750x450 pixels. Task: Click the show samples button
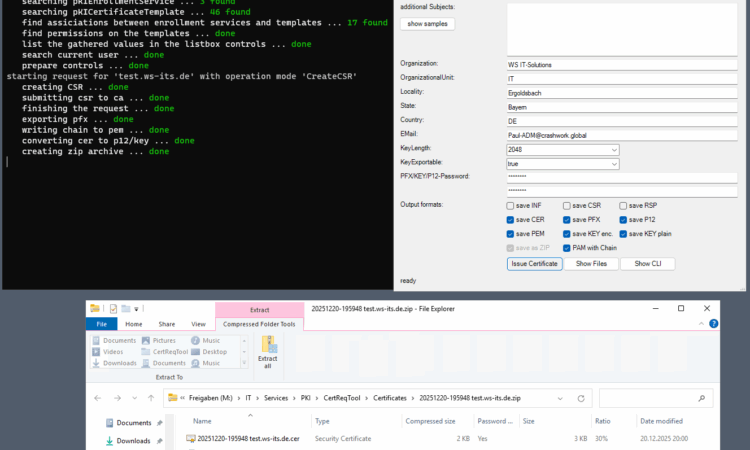click(x=429, y=24)
